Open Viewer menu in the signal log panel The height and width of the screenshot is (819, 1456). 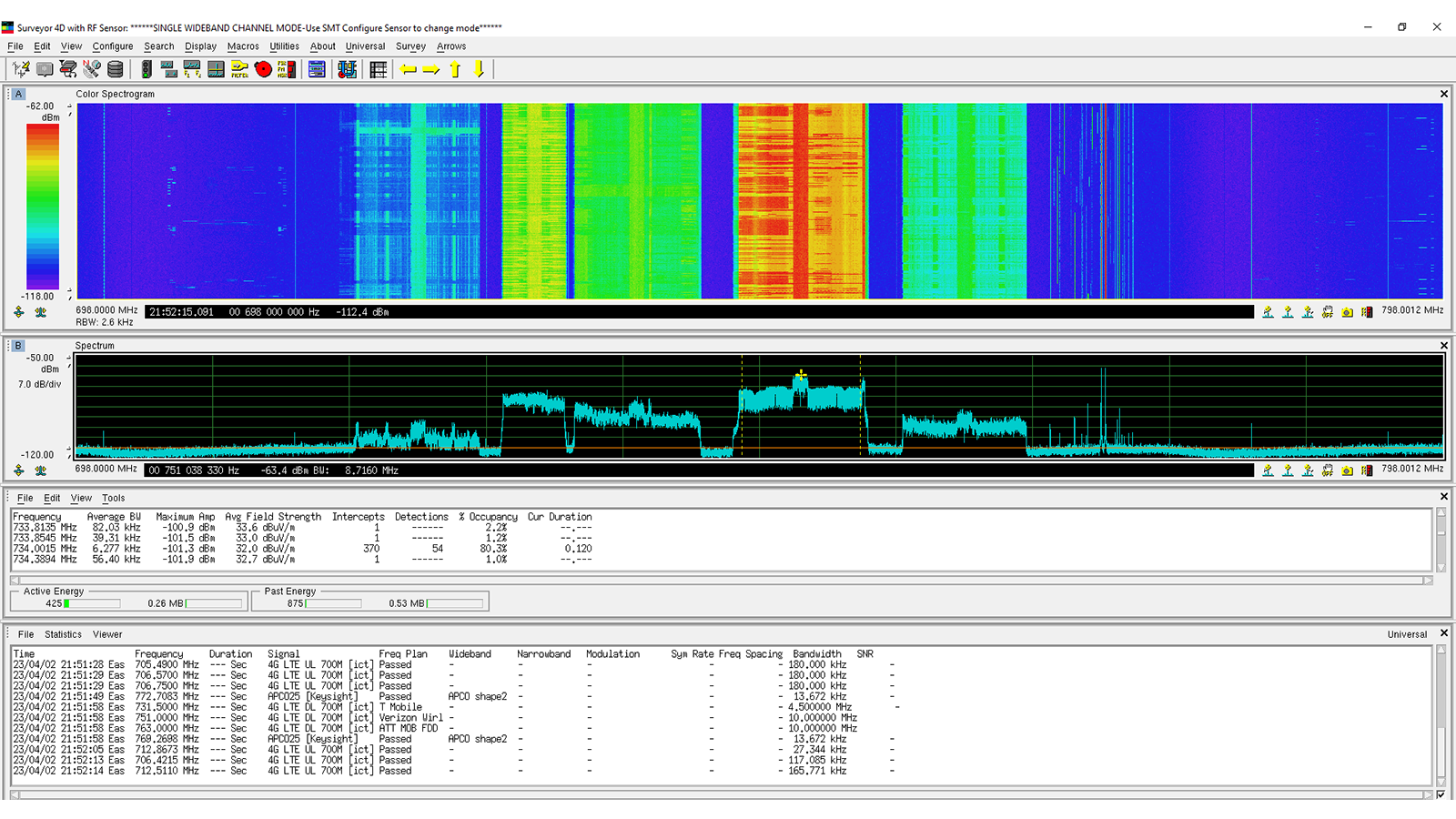[107, 634]
